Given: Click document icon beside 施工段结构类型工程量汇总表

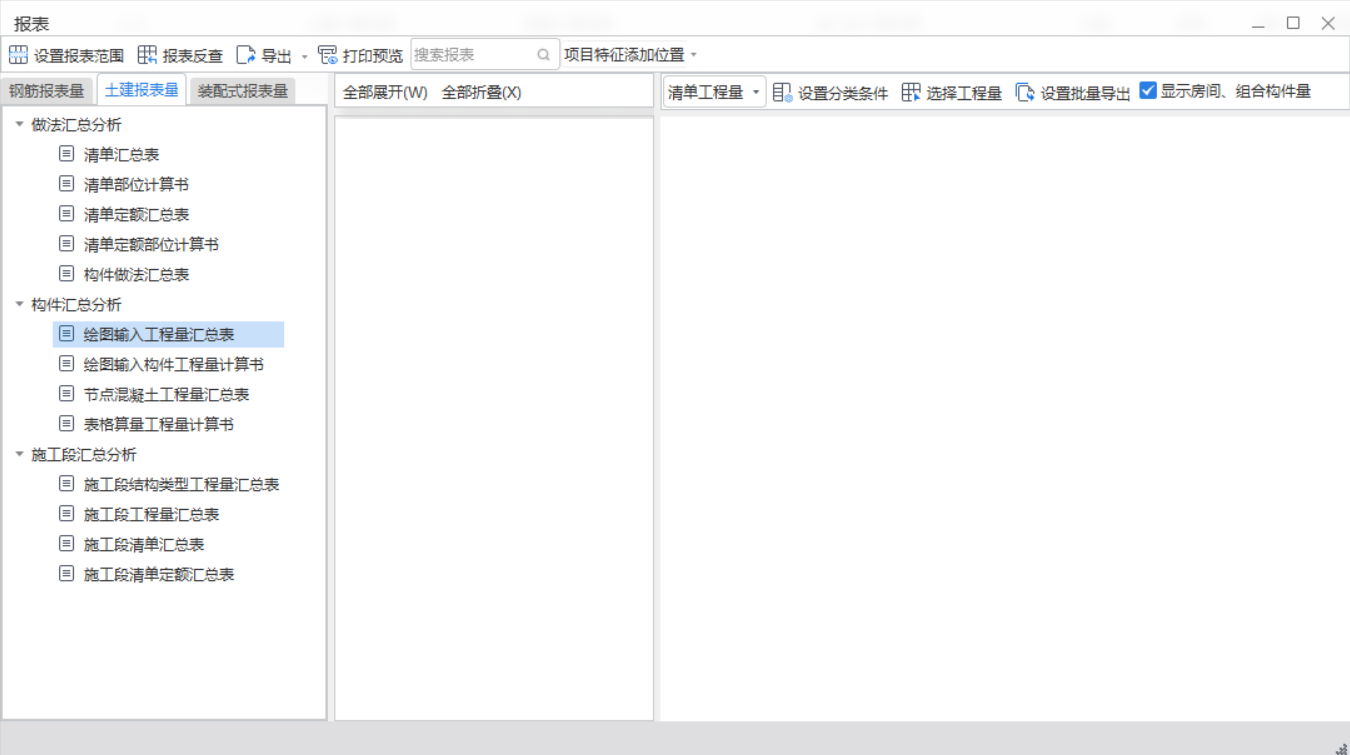Looking at the screenshot, I should 66,484.
